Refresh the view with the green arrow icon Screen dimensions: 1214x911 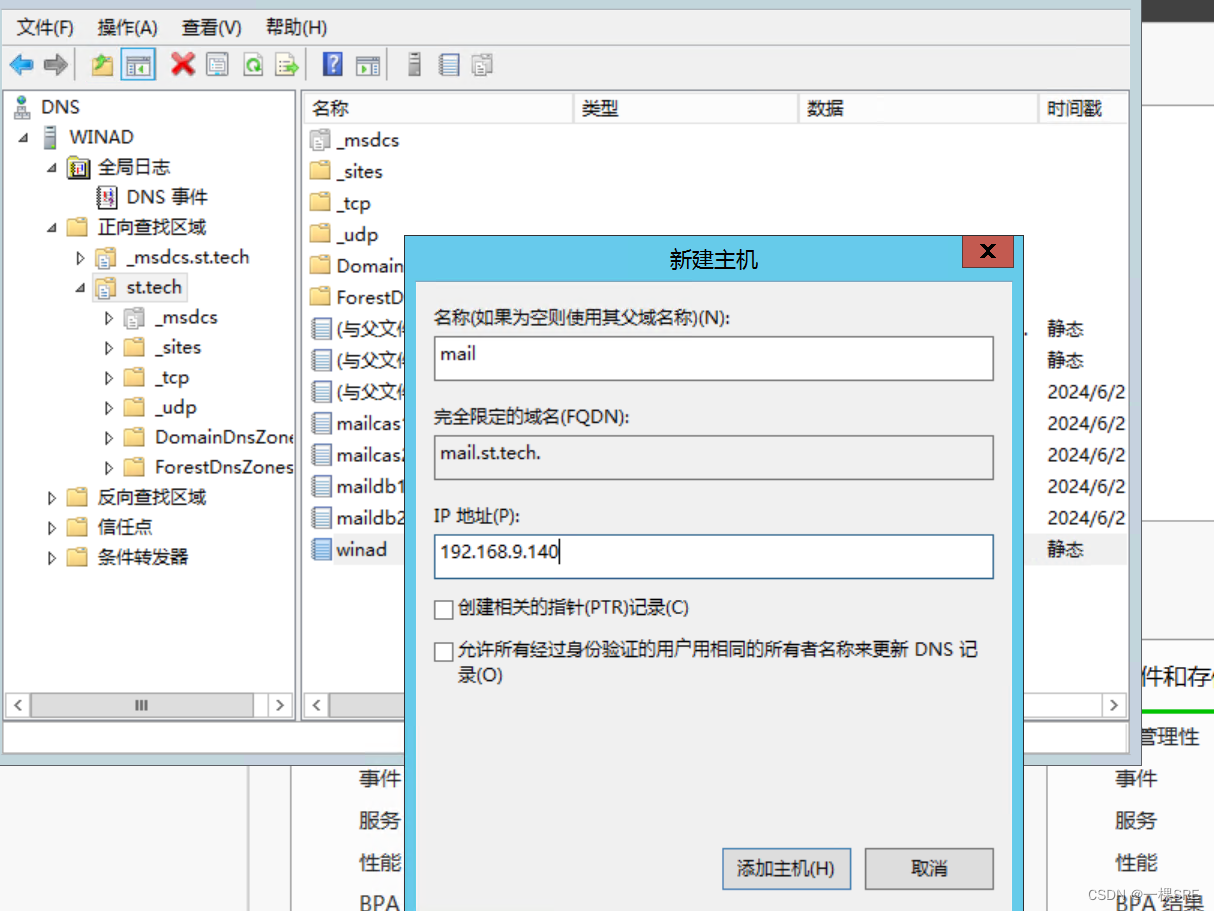(x=253, y=65)
